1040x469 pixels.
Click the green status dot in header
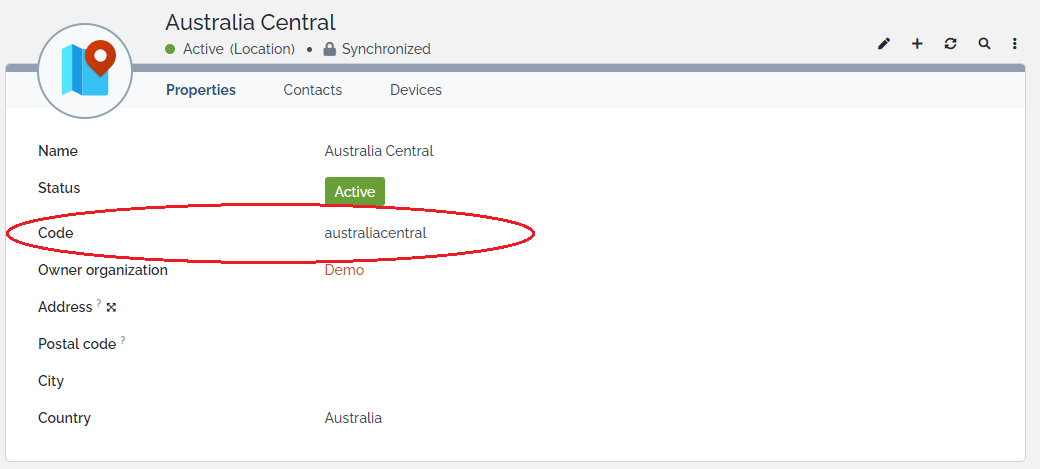pyautogui.click(x=171, y=49)
